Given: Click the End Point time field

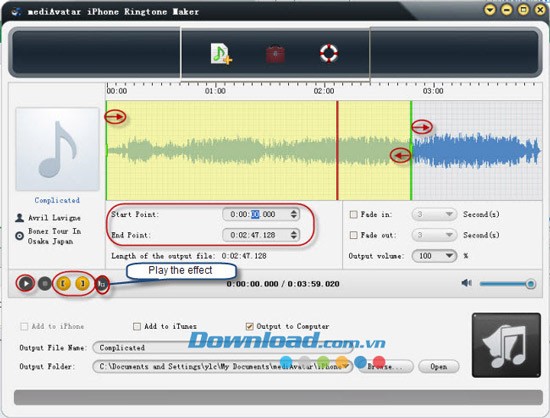Looking at the screenshot, I should click(261, 235).
